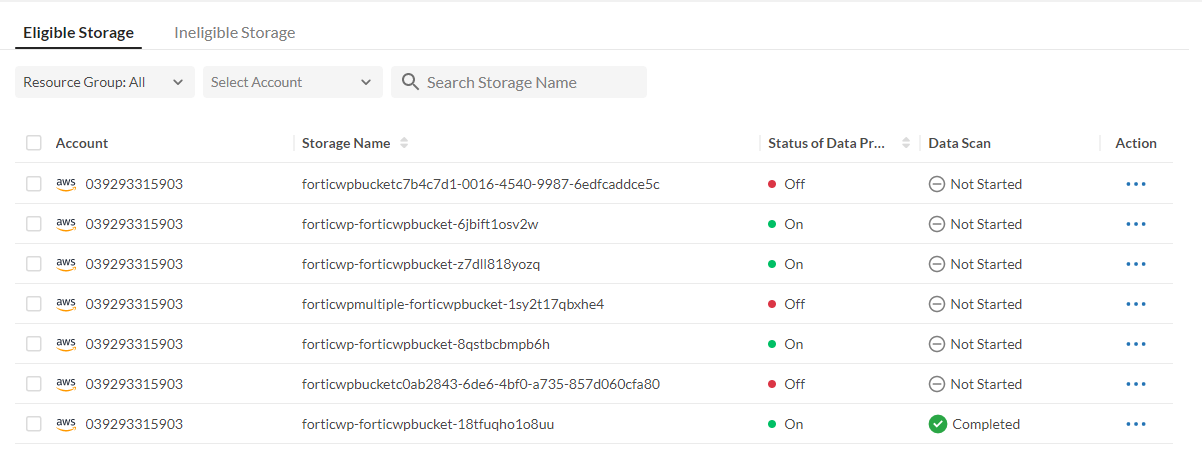Select the Eligible Storage tab

pyautogui.click(x=78, y=33)
